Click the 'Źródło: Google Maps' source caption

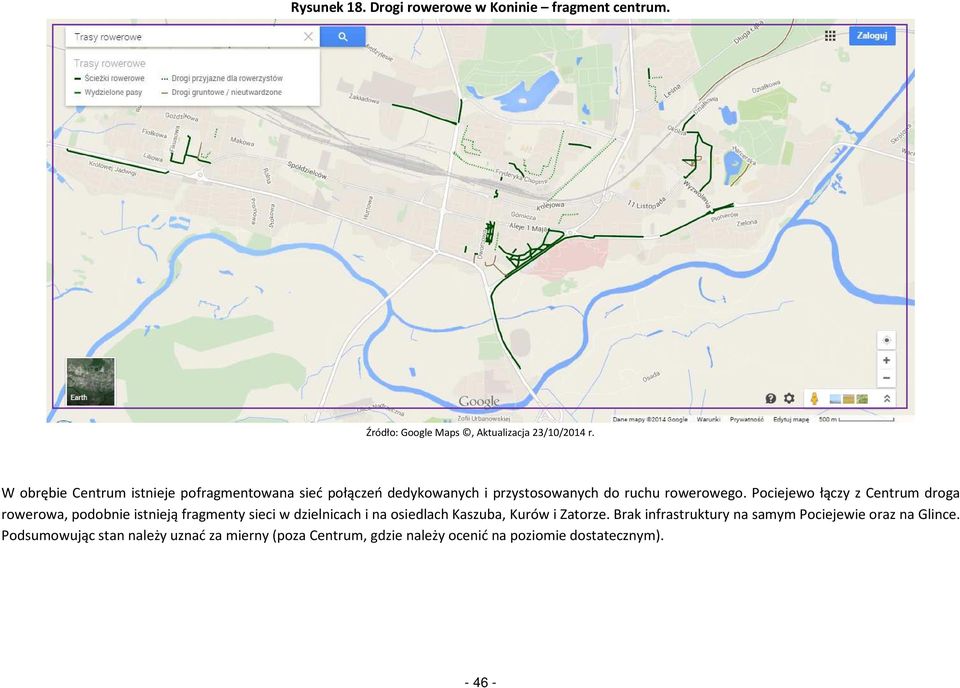click(480, 432)
